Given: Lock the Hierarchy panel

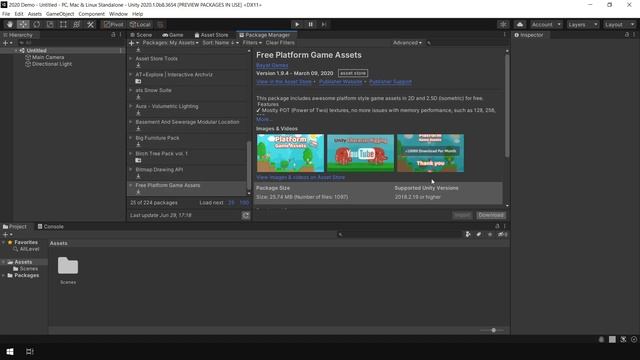Looking at the screenshot, I should click(113, 35).
